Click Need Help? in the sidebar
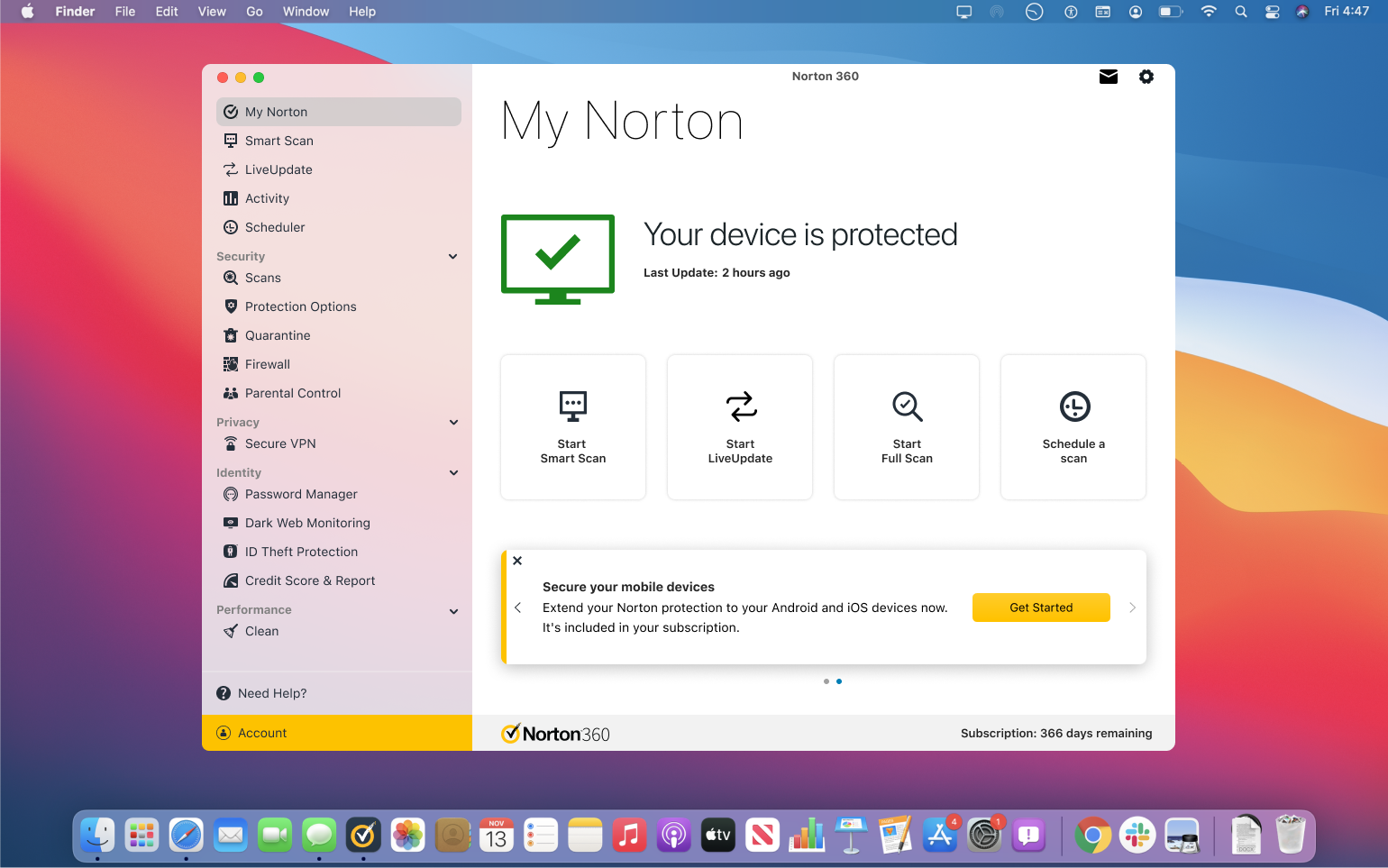 point(262,693)
